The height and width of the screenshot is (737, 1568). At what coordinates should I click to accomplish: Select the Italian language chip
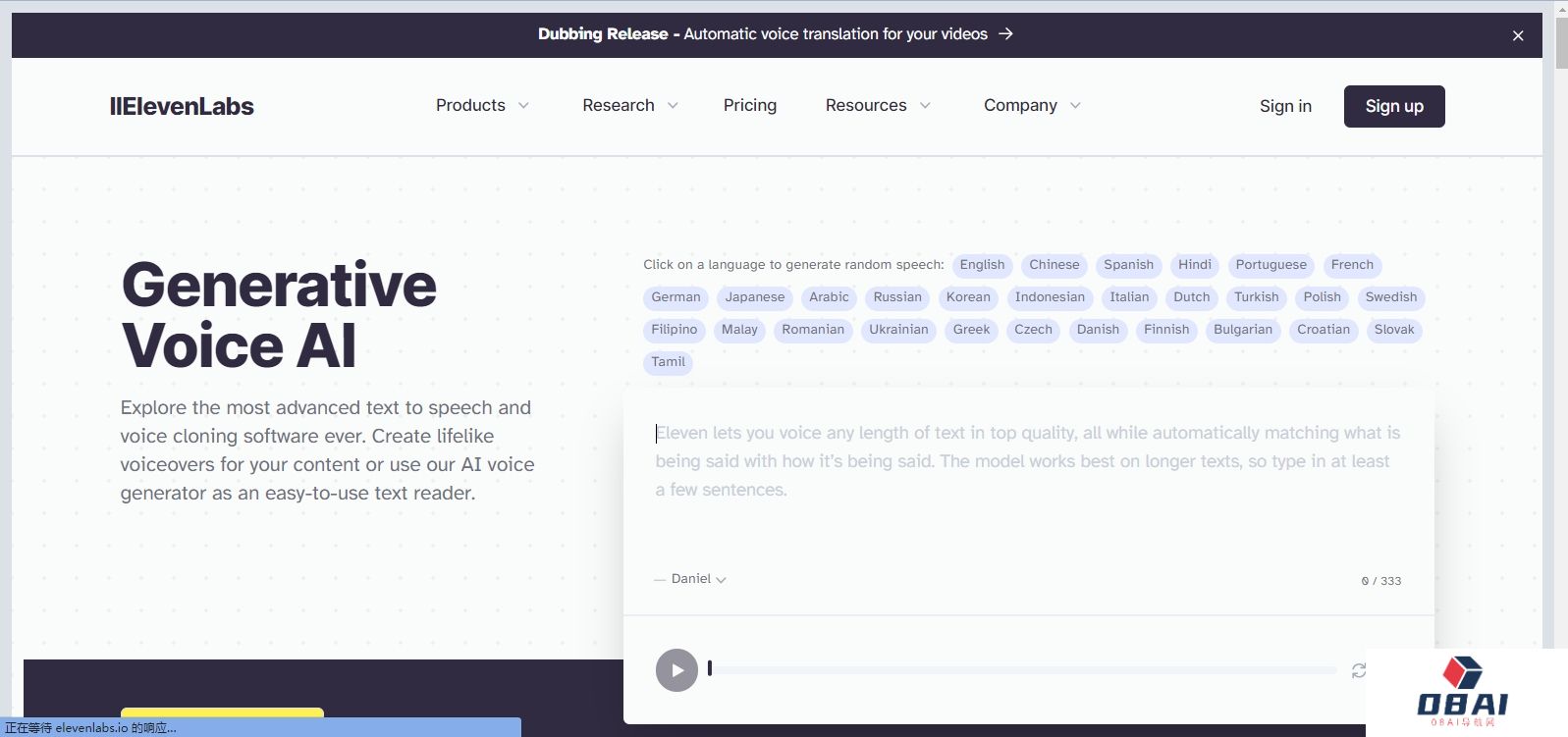[1129, 297]
